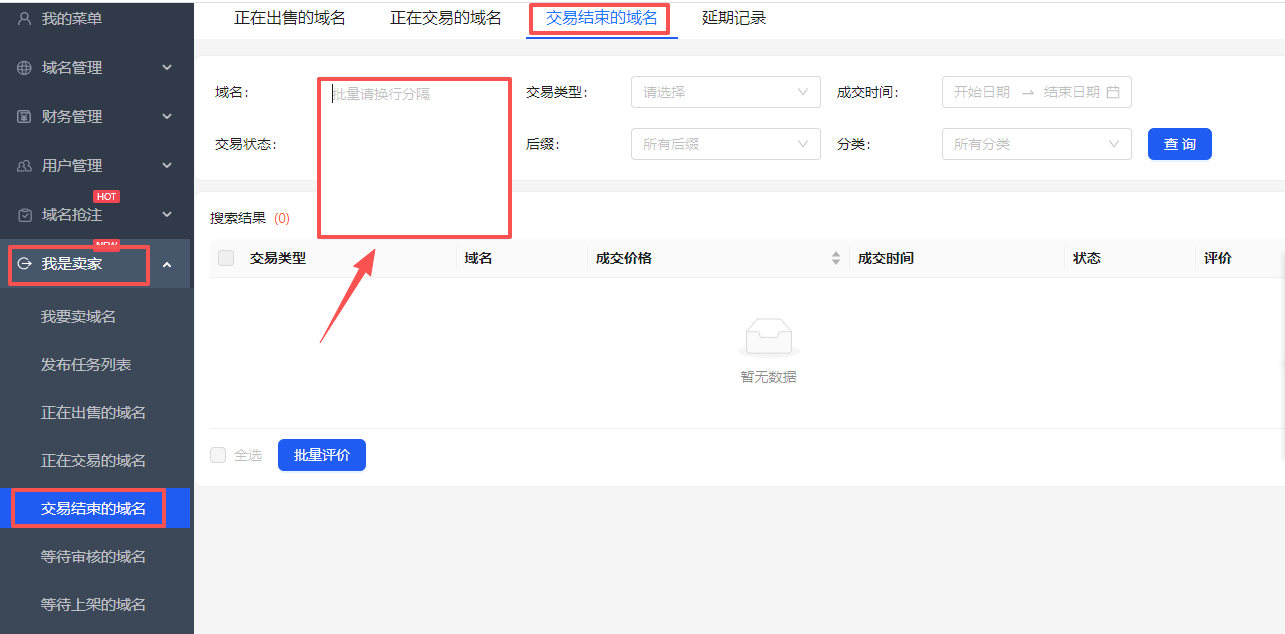Select sidebar item 交易结束的域名
1285x634 pixels.
point(93,508)
